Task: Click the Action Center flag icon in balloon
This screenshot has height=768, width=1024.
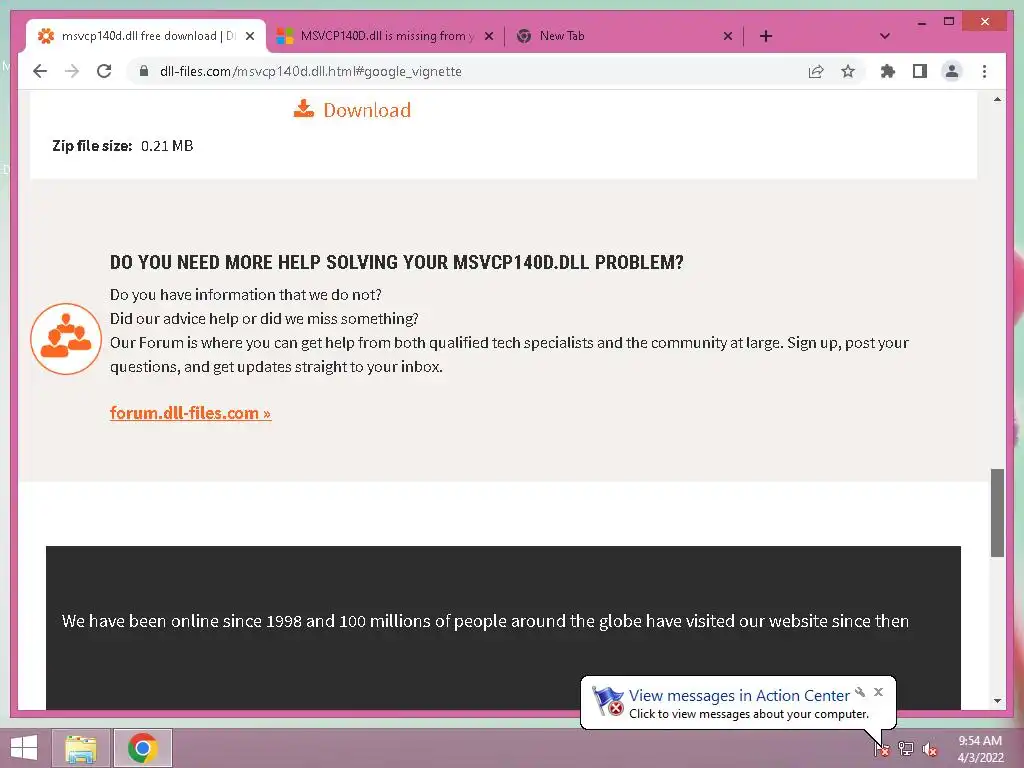Action: [608, 701]
